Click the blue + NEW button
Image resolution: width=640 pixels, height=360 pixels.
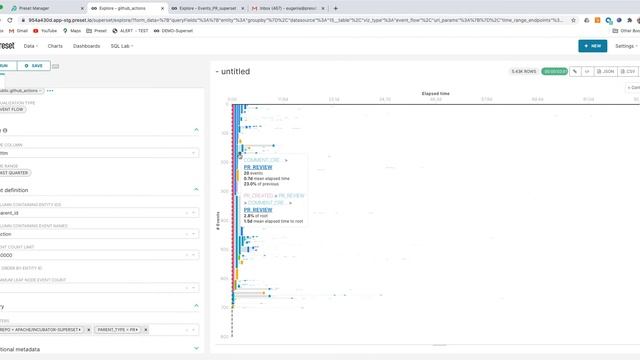click(x=593, y=46)
